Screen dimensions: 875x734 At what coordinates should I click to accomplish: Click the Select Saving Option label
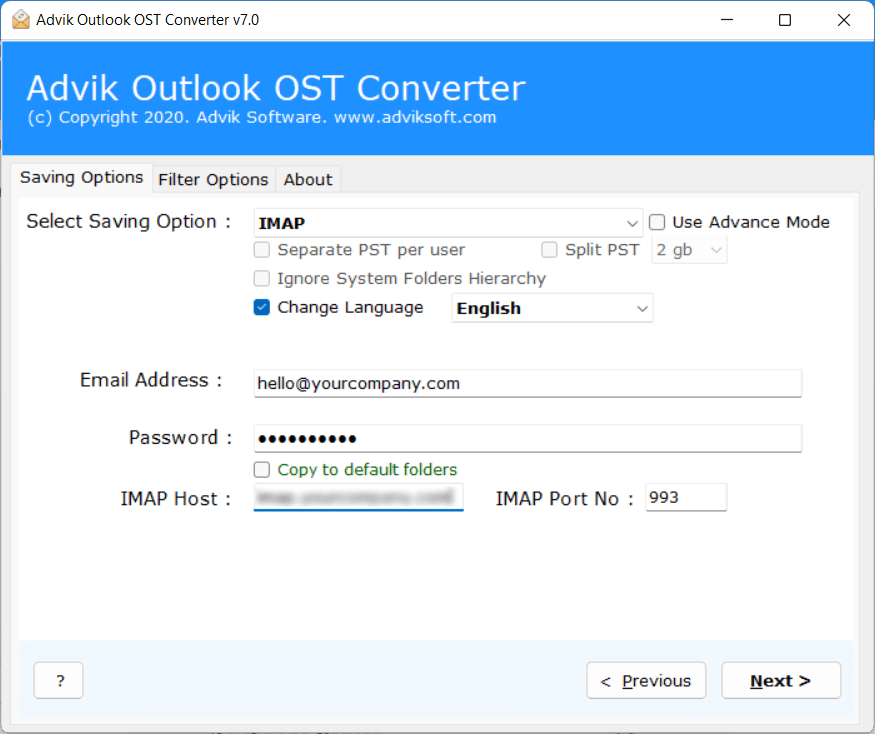tap(129, 222)
